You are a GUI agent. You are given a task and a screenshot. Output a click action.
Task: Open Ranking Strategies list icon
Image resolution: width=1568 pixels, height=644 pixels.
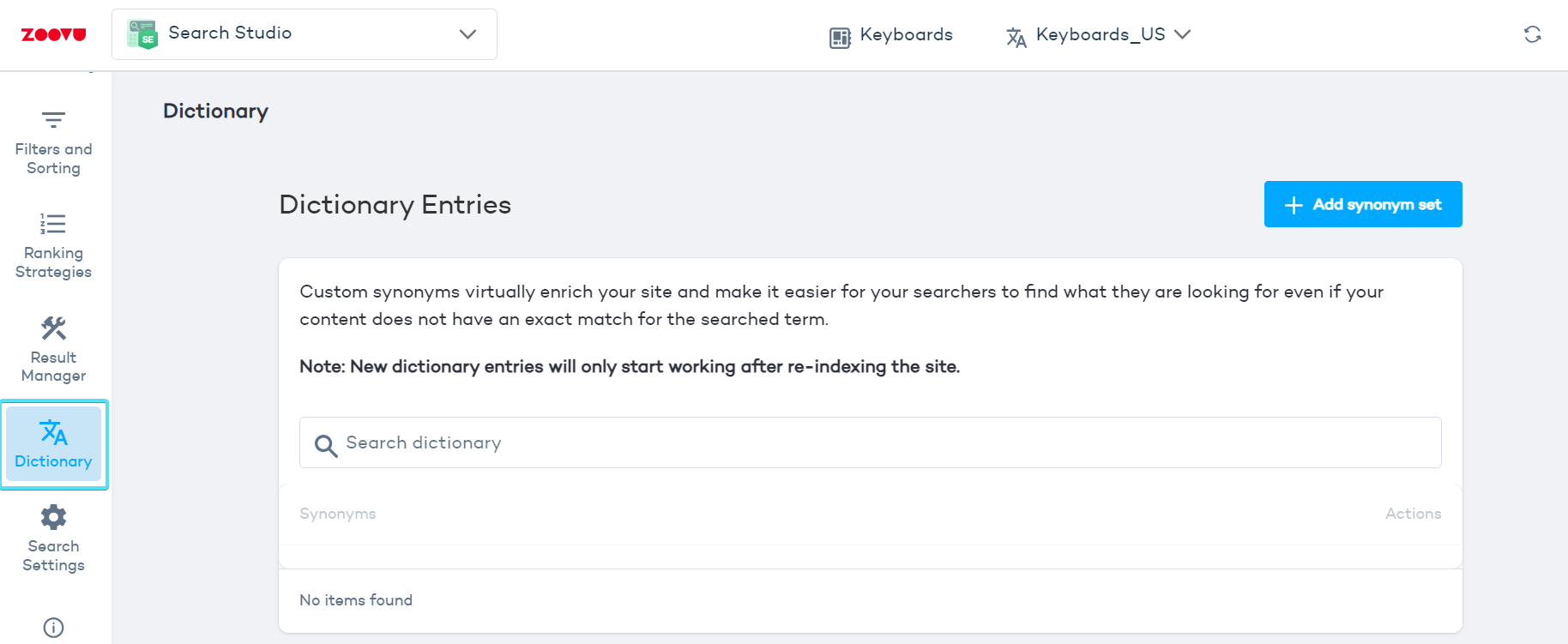tap(53, 224)
